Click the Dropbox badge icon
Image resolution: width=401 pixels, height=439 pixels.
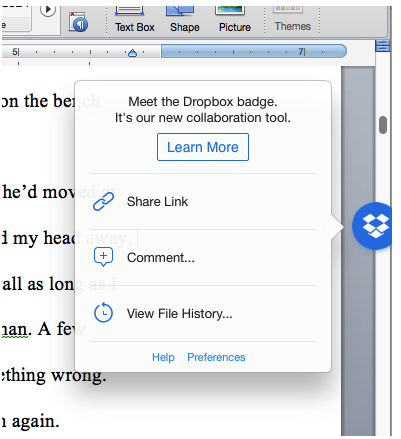click(372, 226)
